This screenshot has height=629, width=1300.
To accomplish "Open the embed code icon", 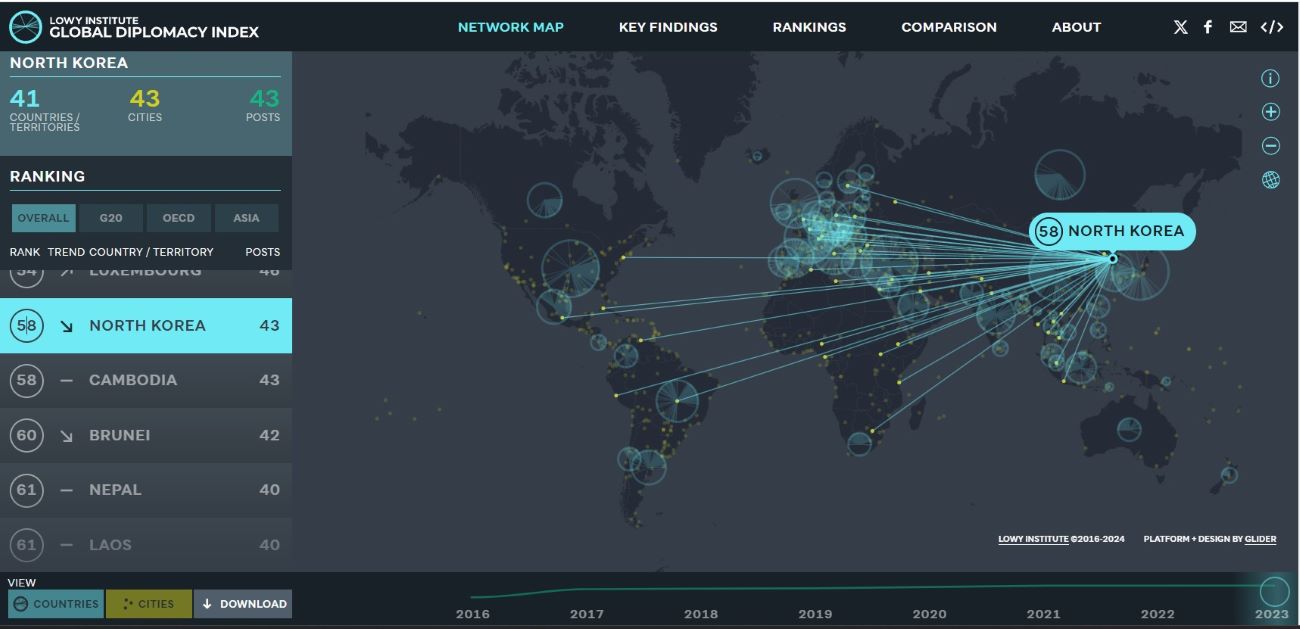I will click(1272, 27).
